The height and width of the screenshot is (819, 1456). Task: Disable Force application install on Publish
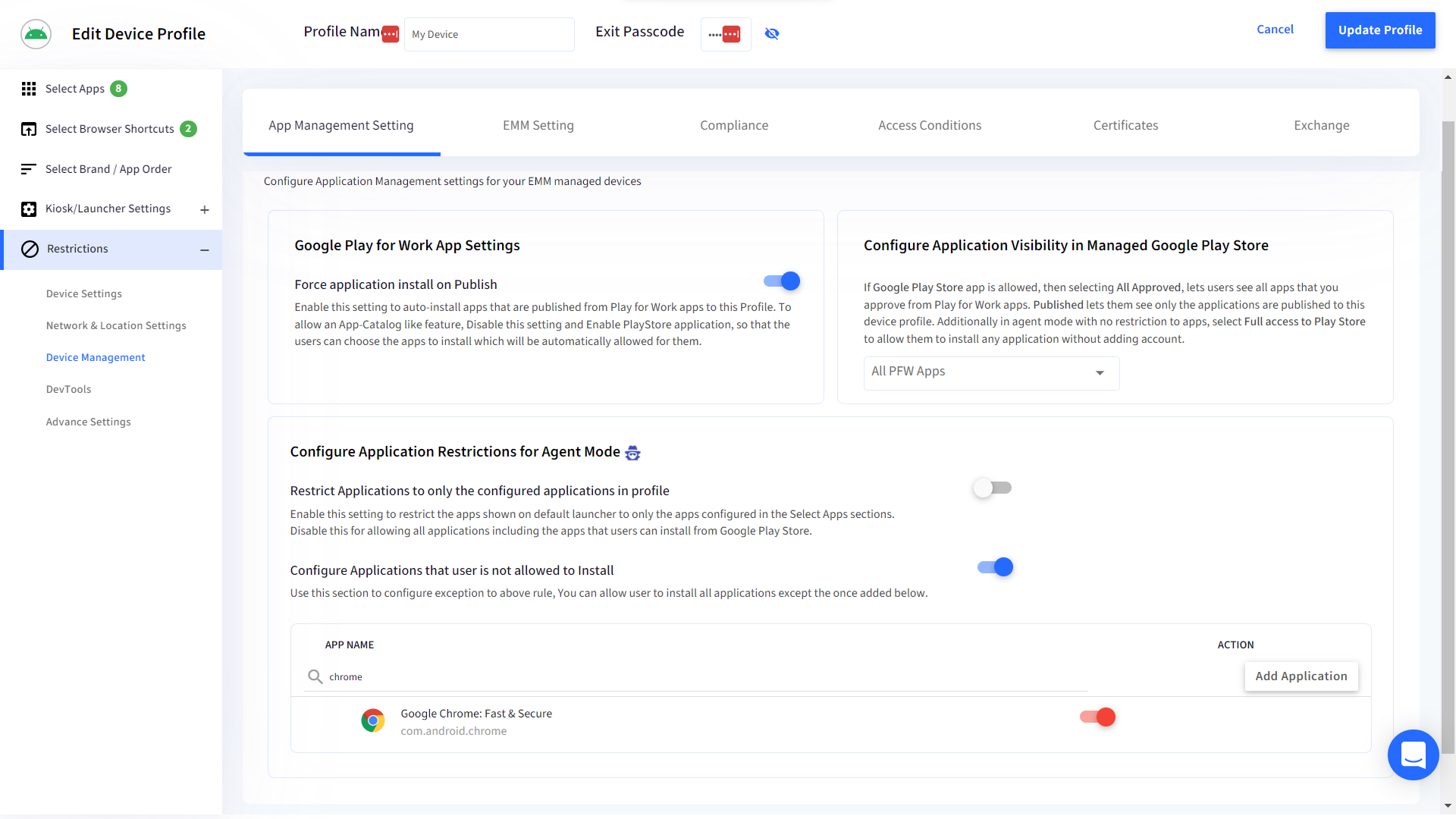pos(780,281)
